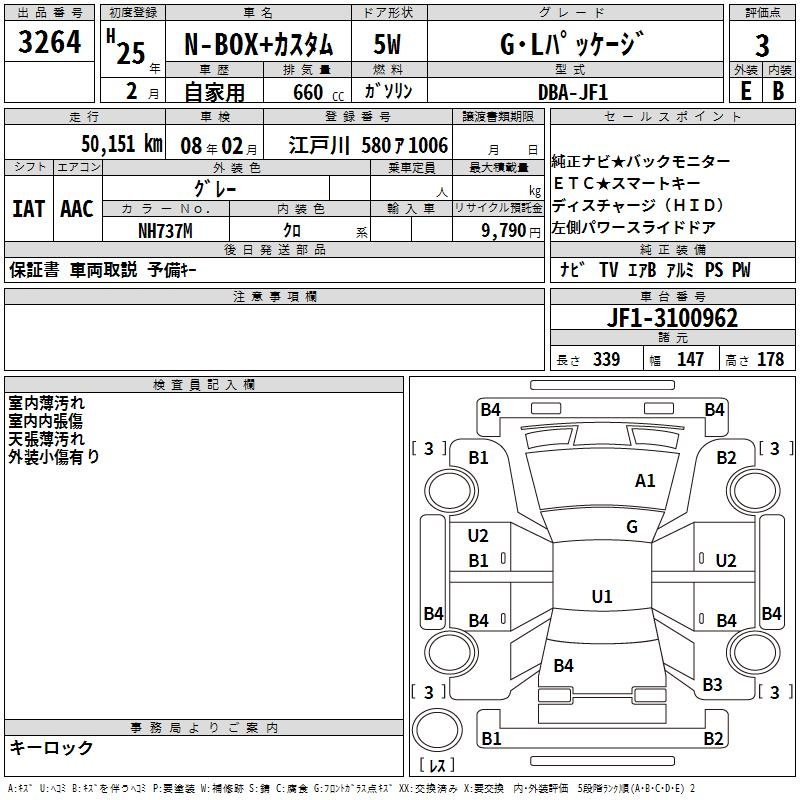Select grade G・Lパッケージ
The height and width of the screenshot is (800, 800).
coord(572,44)
